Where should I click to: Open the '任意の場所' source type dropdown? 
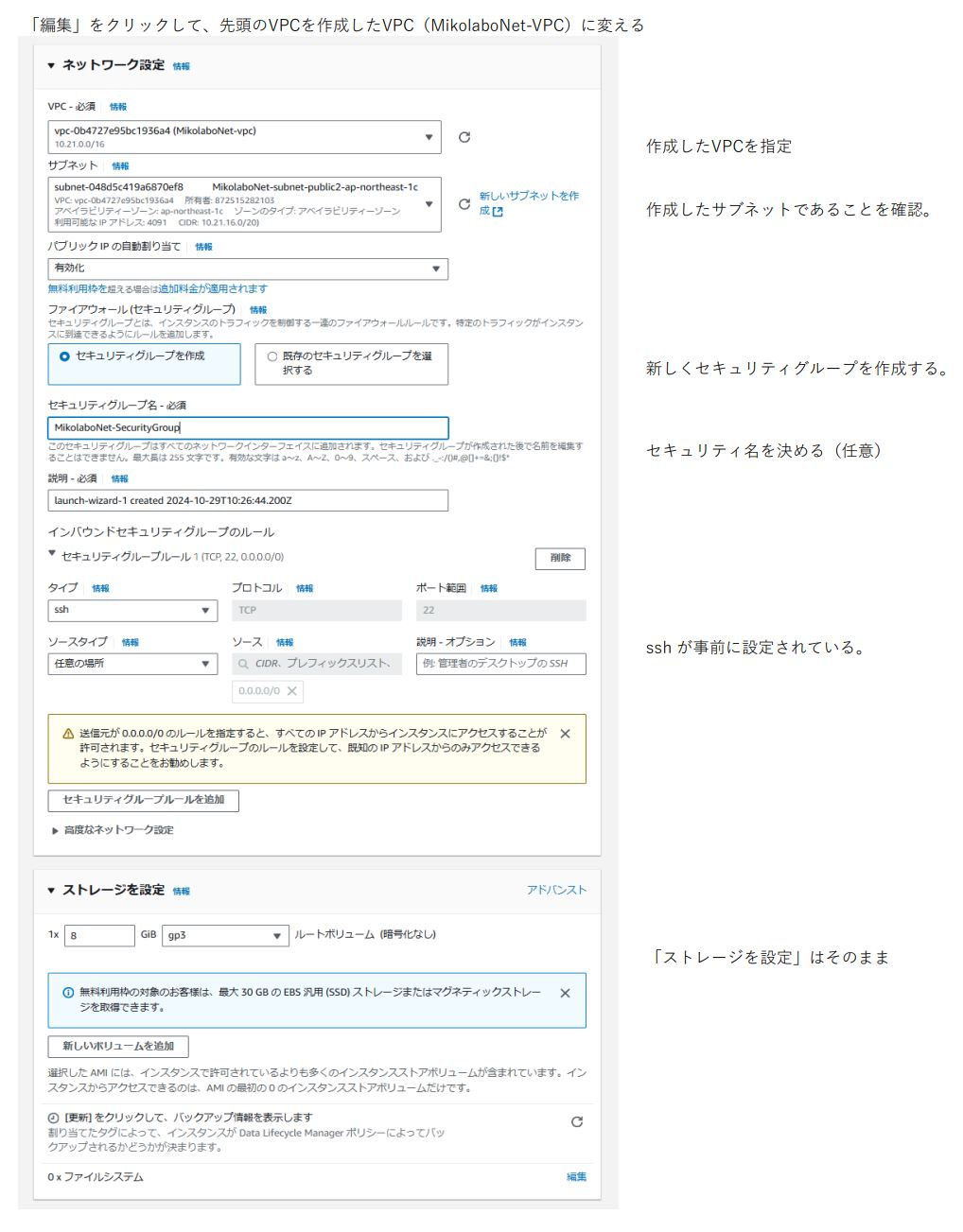tap(132, 664)
